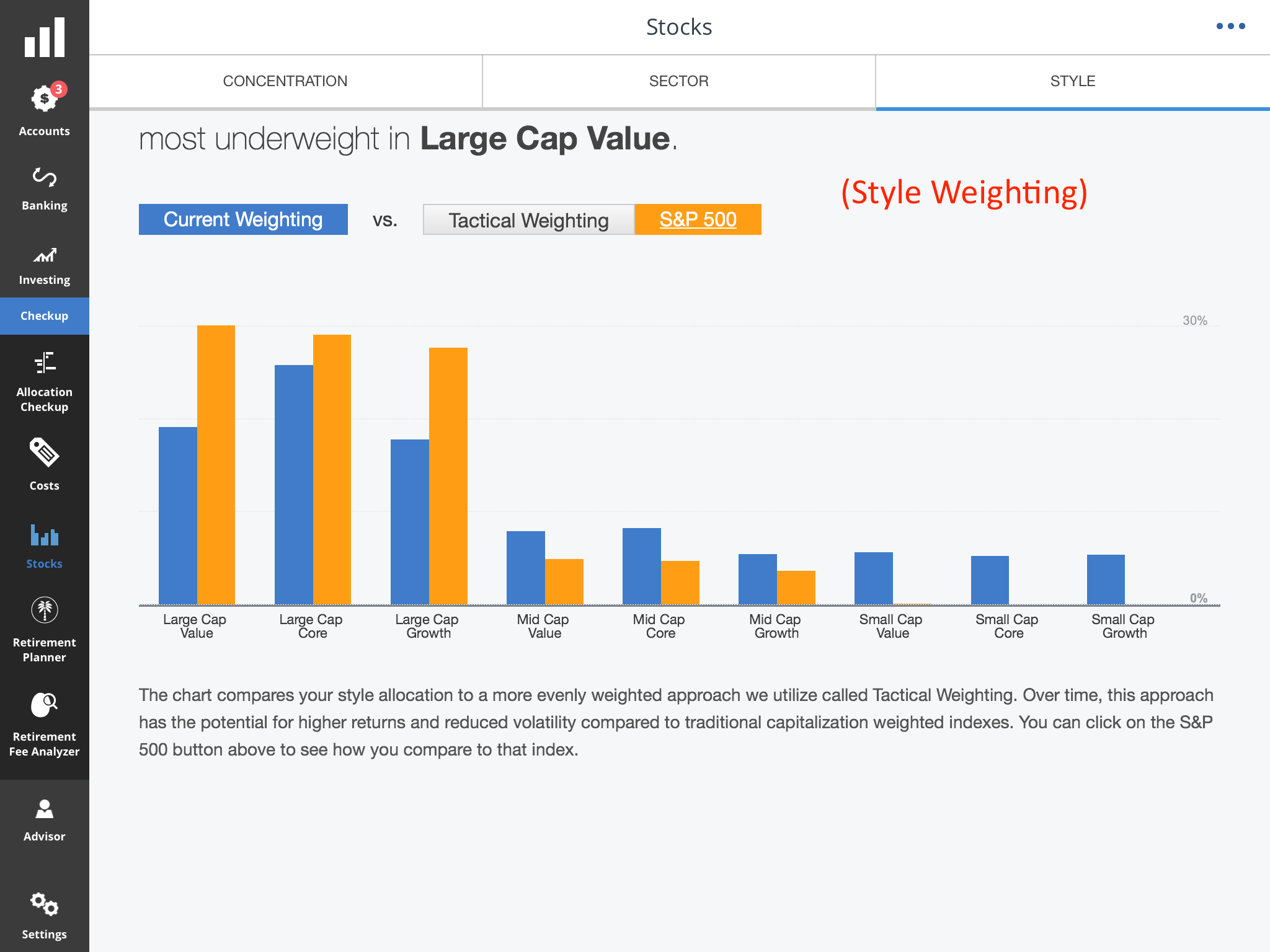Click the Current Weighting button

pyautogui.click(x=243, y=219)
